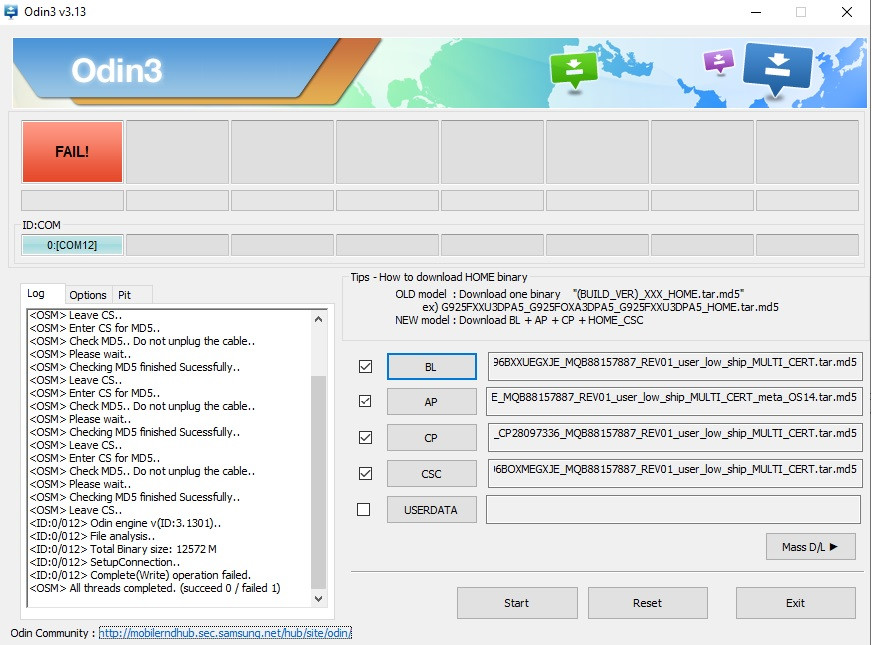Click the progress bar under FAIL! box
Image resolution: width=872 pixels, height=645 pixels.
pyautogui.click(x=72, y=200)
